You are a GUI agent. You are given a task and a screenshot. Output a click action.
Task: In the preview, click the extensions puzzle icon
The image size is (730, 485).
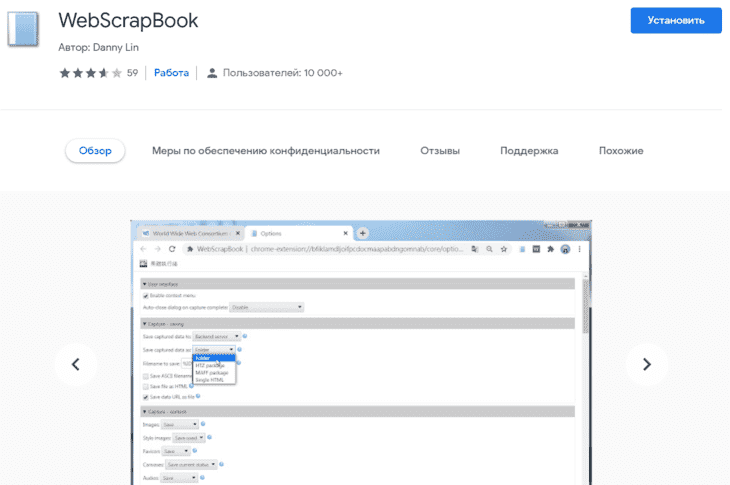pos(551,249)
